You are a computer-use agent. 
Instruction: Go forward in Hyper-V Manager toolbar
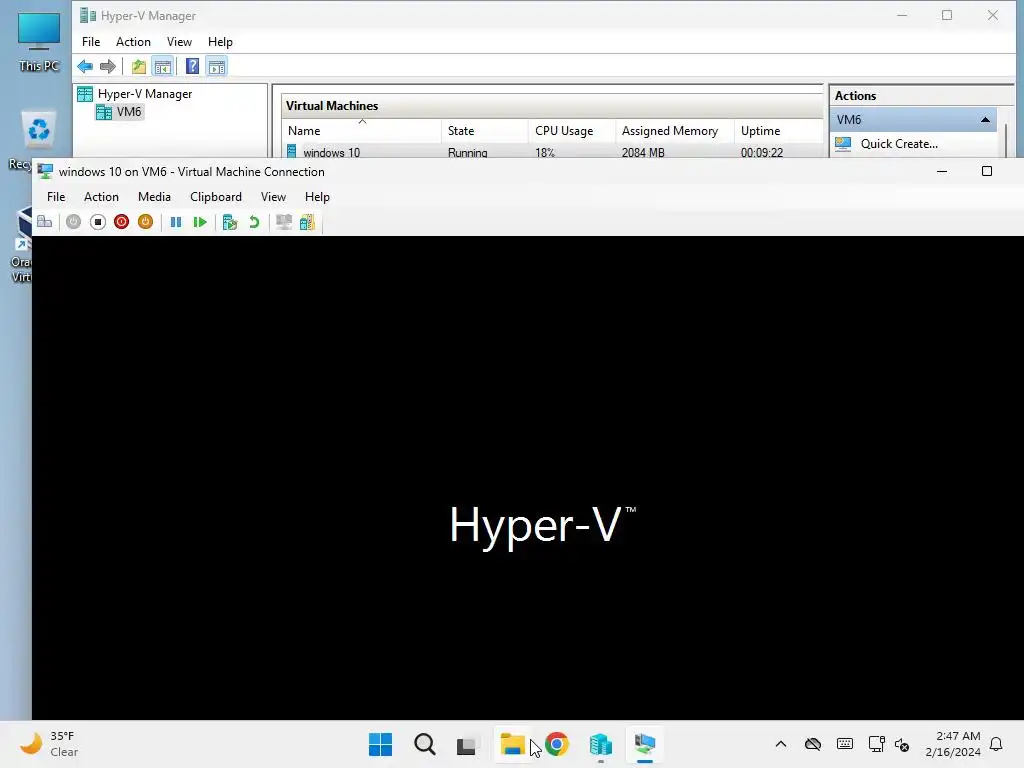click(108, 66)
